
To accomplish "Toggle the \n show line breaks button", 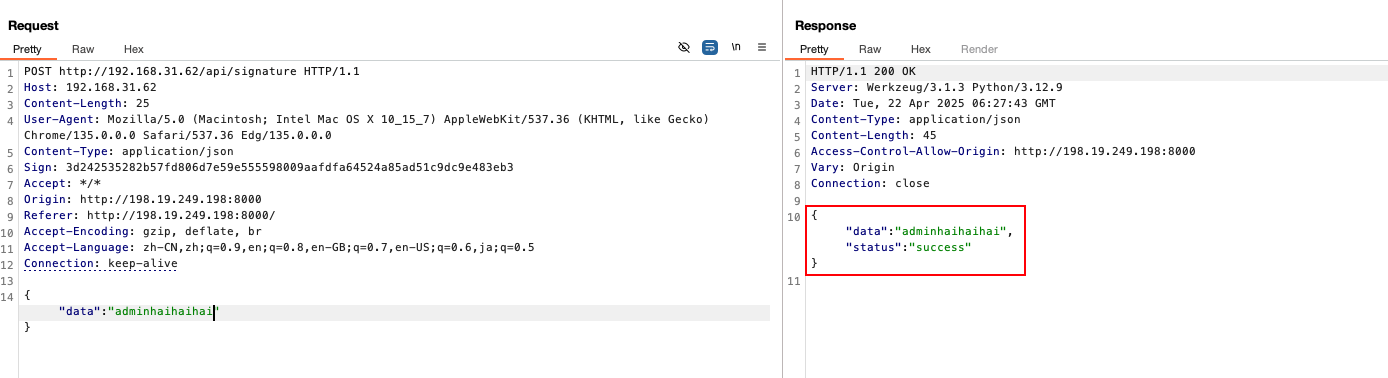I will (736, 47).
